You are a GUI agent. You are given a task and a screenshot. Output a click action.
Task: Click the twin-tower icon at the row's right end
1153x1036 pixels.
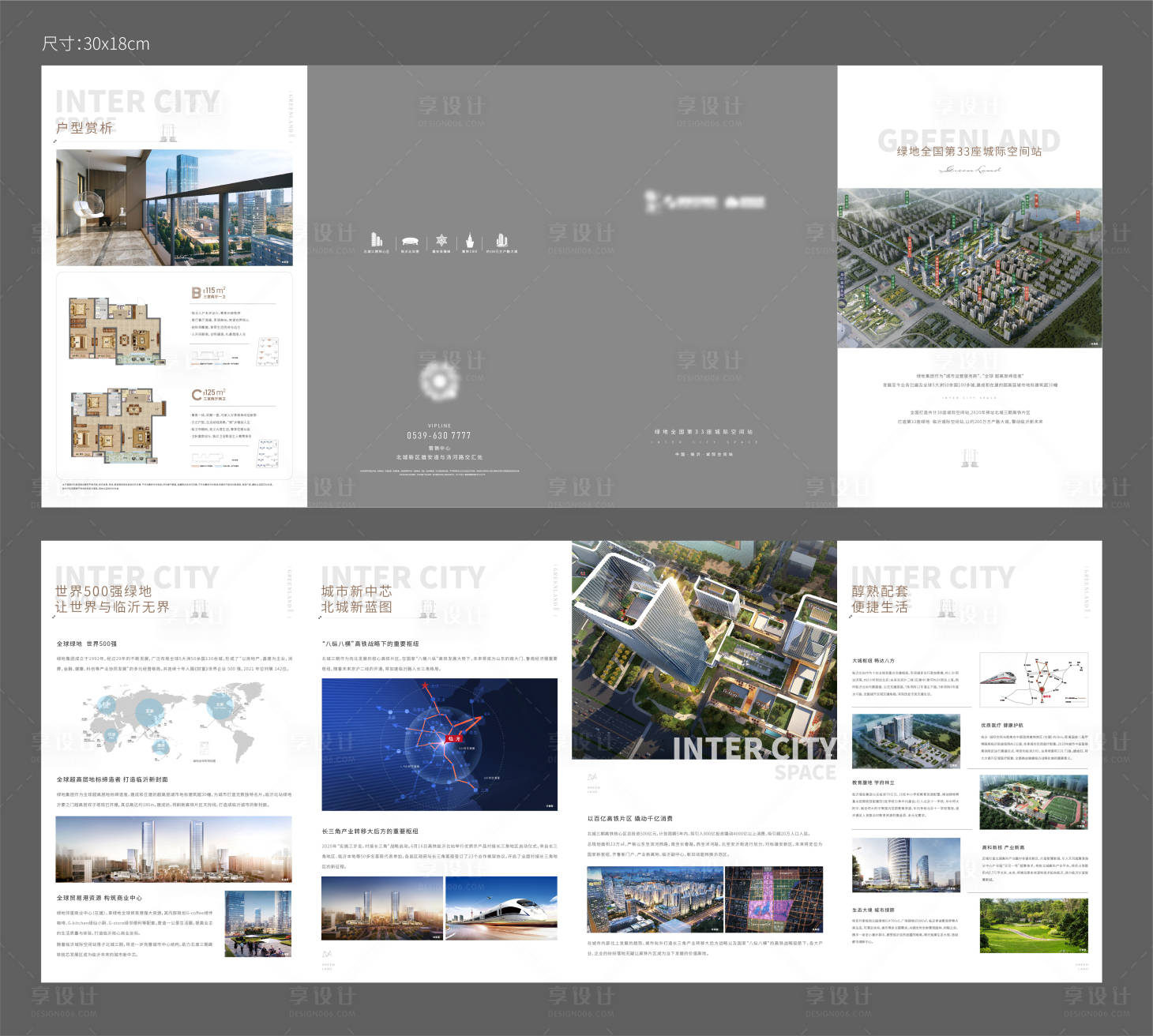[x=501, y=239]
